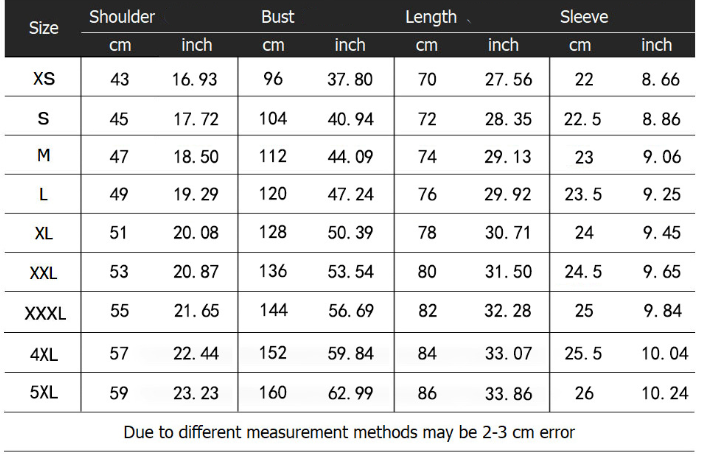Image resolution: width=705 pixels, height=454 pixels.
Task: Select the XXXL size row label
Action: coord(45,313)
